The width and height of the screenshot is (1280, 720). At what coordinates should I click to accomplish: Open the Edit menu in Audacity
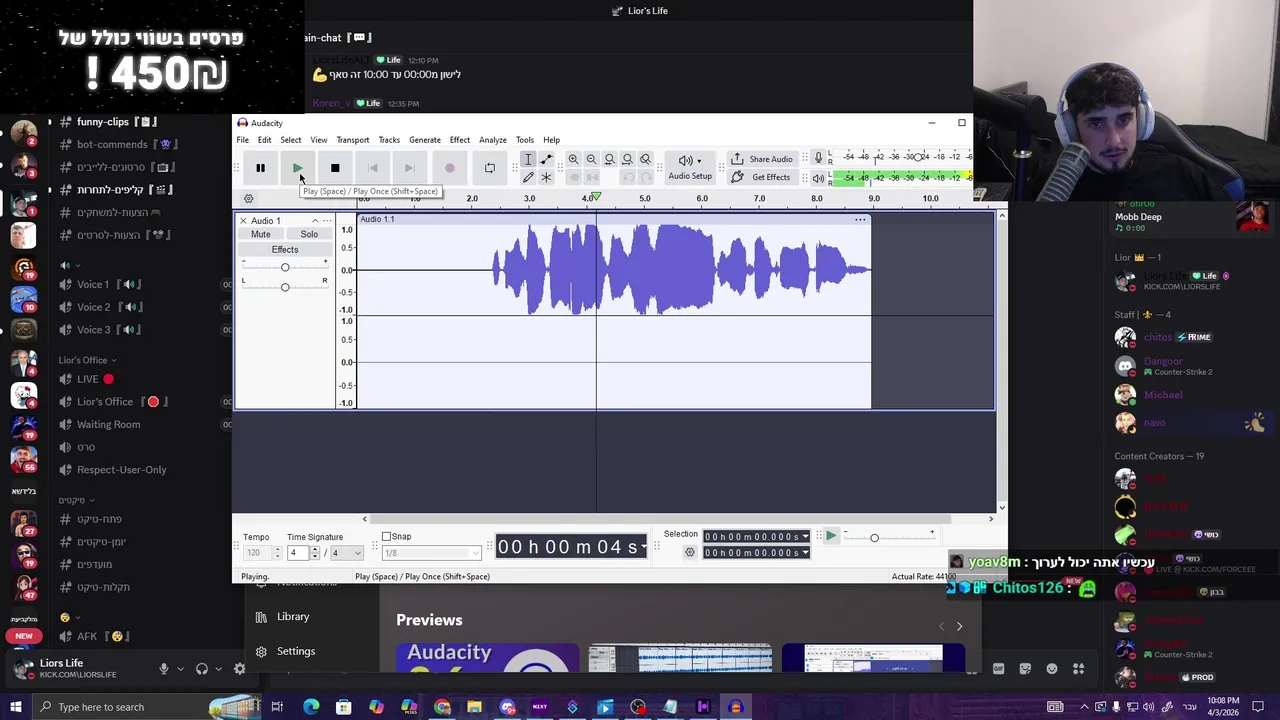coord(264,140)
